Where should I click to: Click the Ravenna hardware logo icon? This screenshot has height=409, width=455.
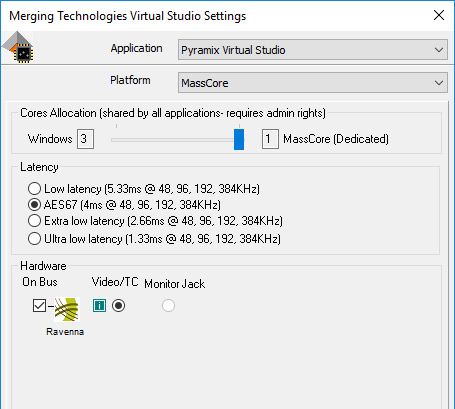tap(67, 309)
